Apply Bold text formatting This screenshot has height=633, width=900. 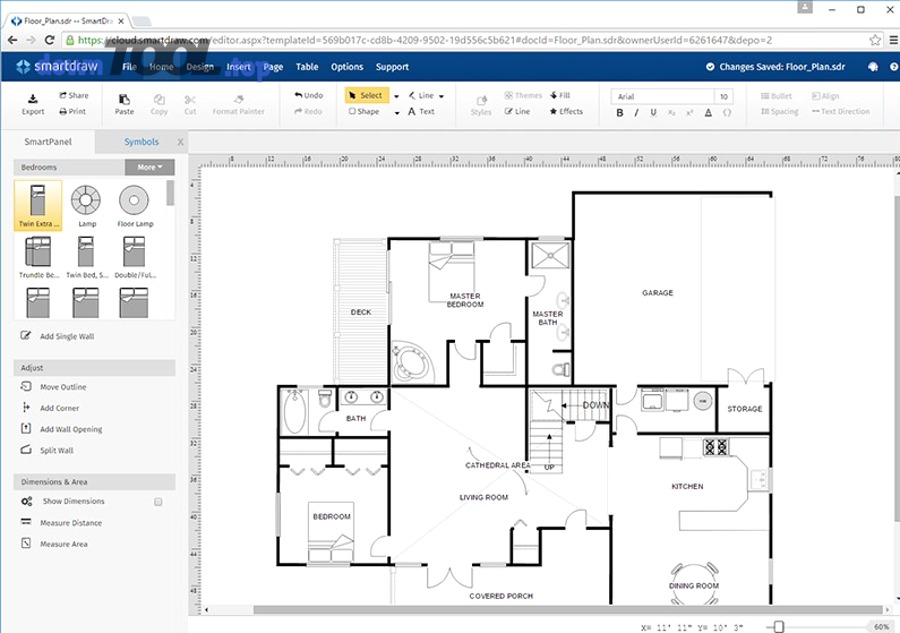coord(620,113)
